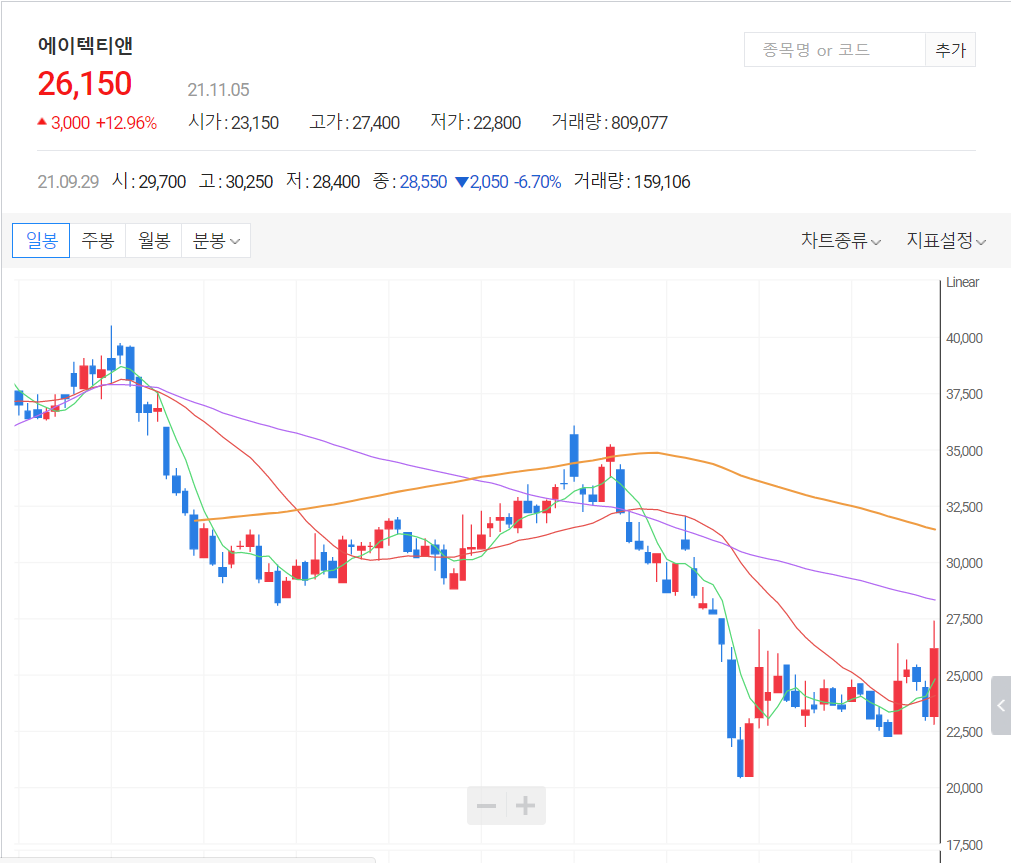Image resolution: width=1011 pixels, height=863 pixels.
Task: Toggle the Linear scale label
Action: pos(962,283)
